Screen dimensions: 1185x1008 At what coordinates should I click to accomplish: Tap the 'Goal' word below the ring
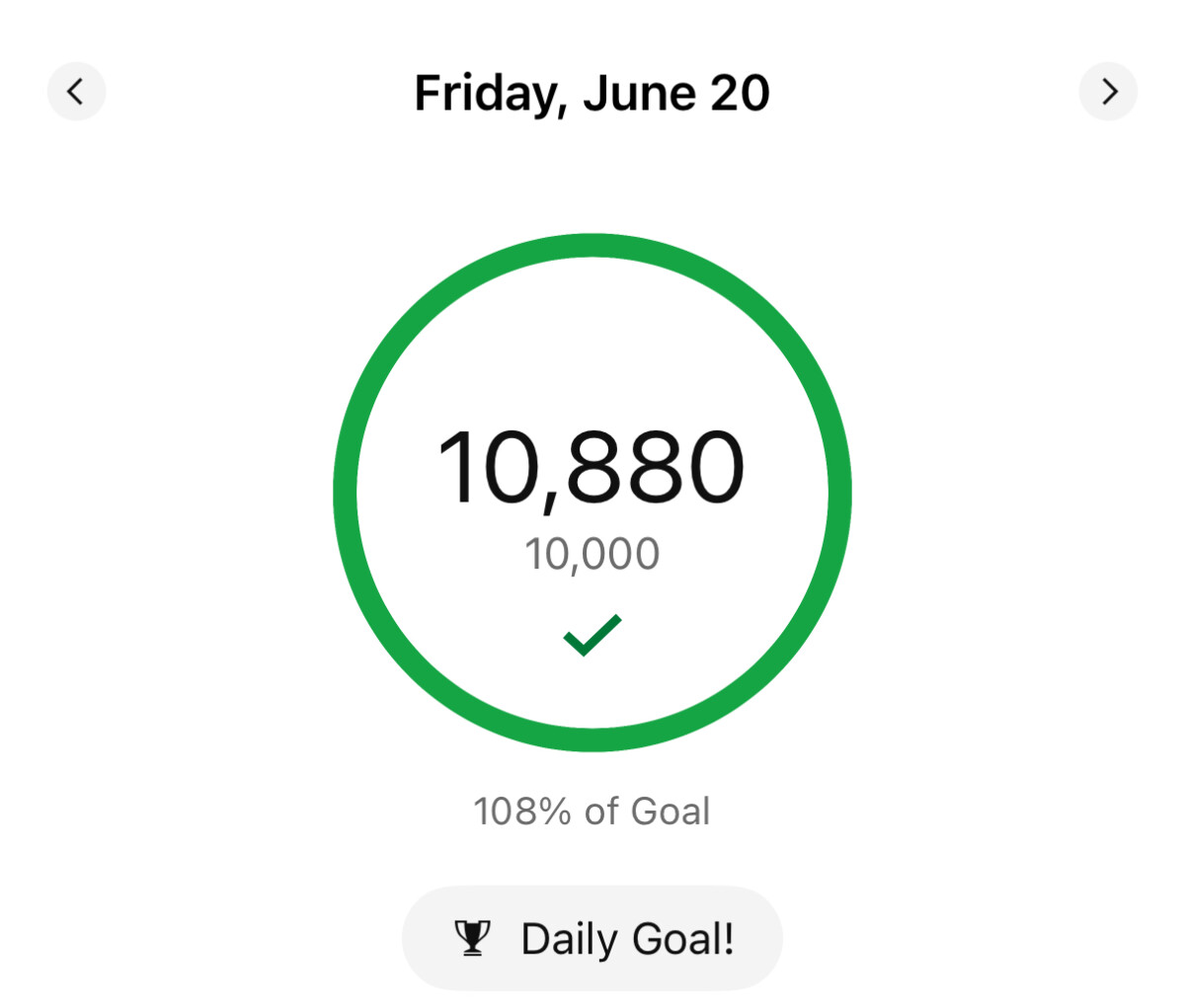pos(671,812)
